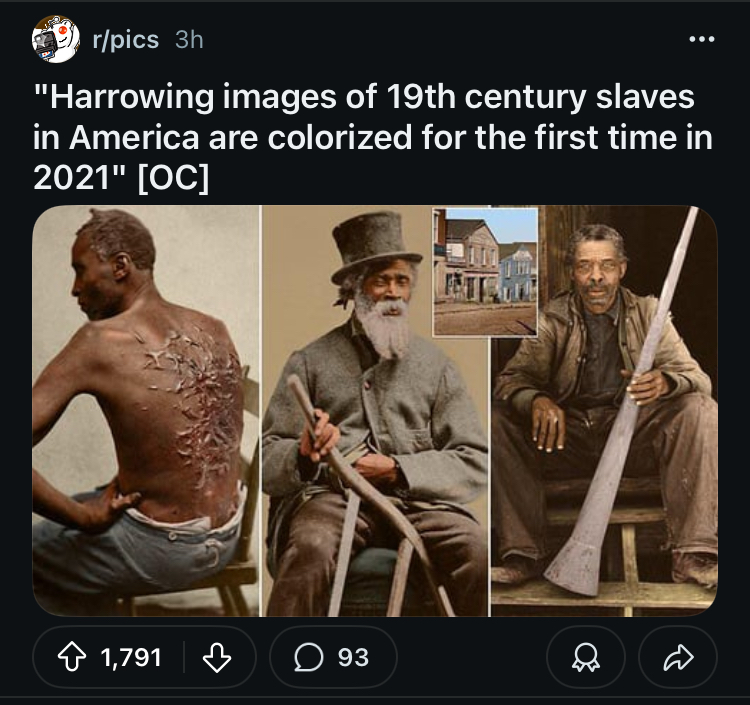Open the small inset street buildings photo
The width and height of the screenshot is (750, 705).
pos(485,272)
